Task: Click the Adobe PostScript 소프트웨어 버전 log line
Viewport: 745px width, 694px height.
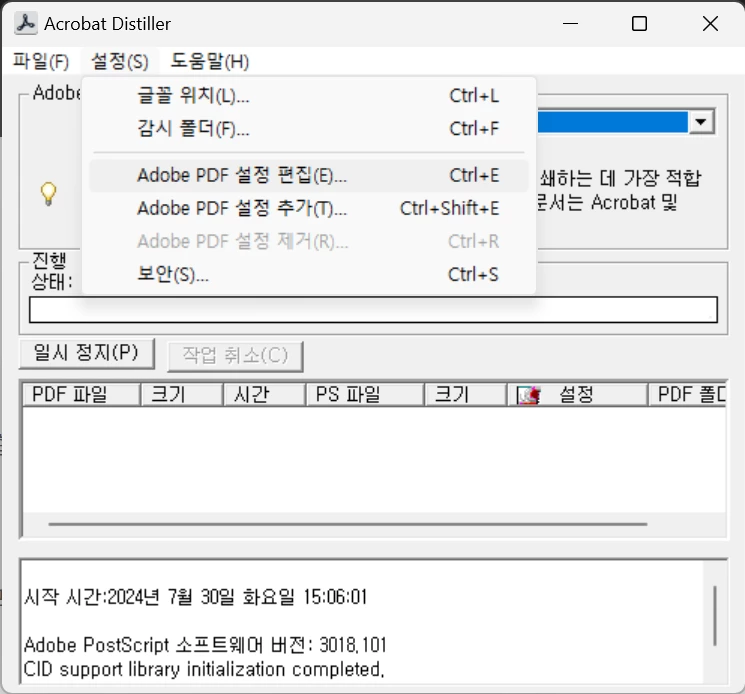Action: pyautogui.click(x=205, y=645)
